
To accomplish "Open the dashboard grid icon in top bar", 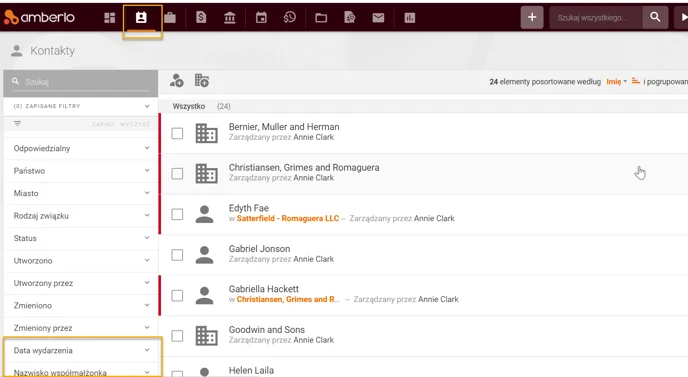I will coord(110,18).
